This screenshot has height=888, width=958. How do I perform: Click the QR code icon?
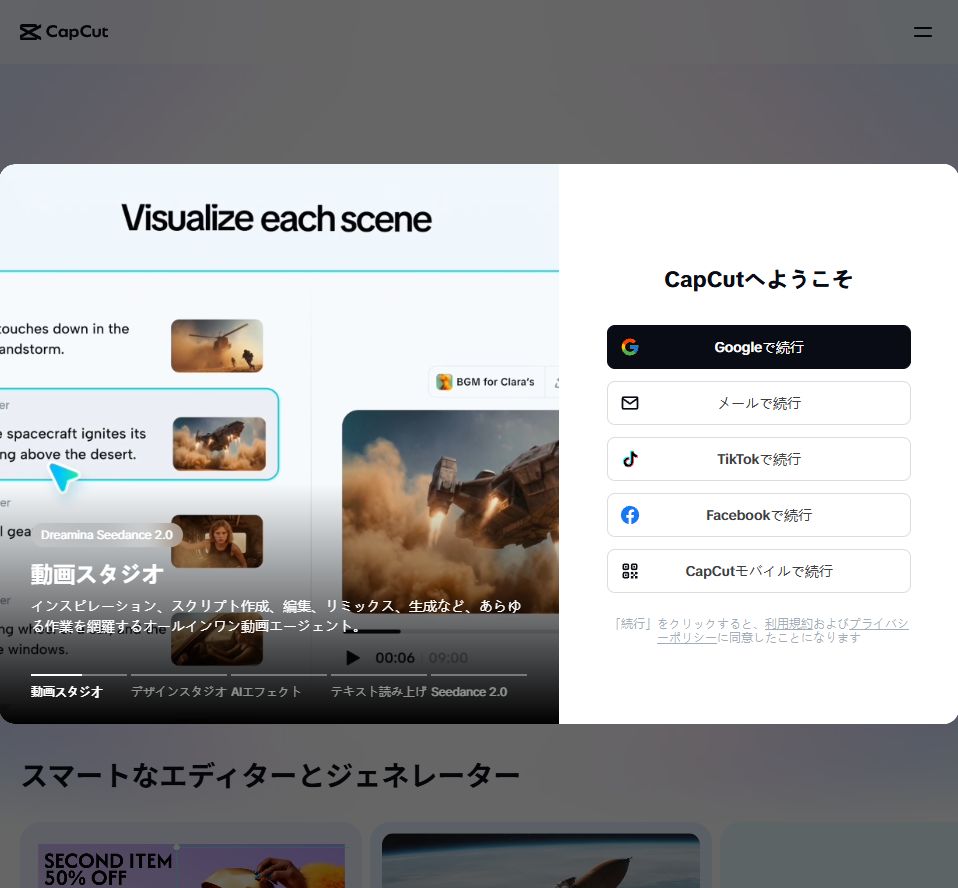click(630, 571)
